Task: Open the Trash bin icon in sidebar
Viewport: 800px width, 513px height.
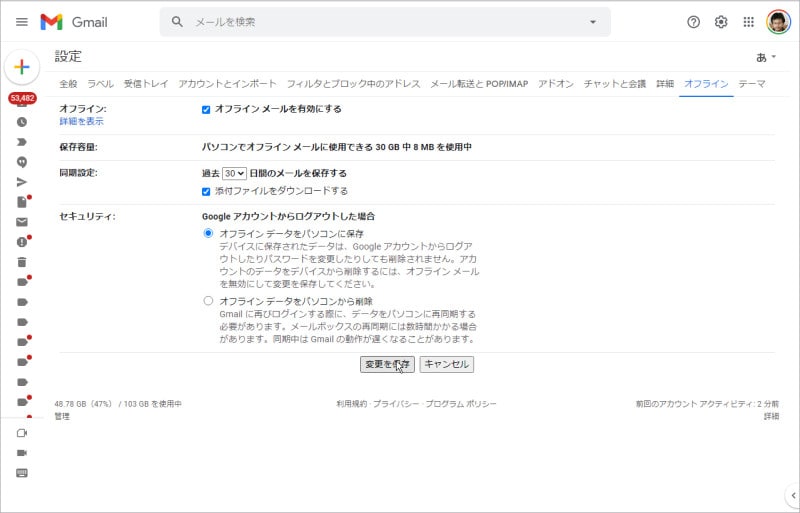Action: pyautogui.click(x=22, y=261)
